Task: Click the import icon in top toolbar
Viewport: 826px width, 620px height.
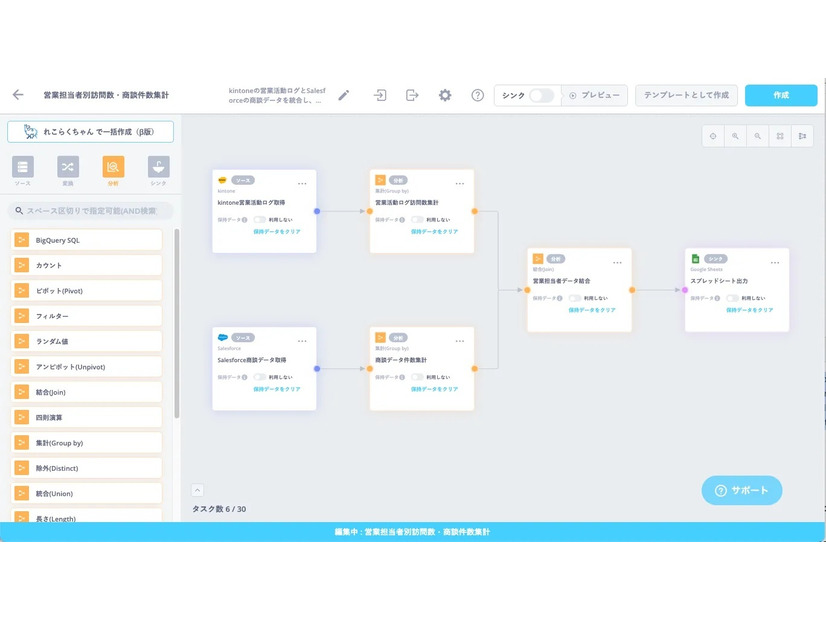Action: point(380,95)
